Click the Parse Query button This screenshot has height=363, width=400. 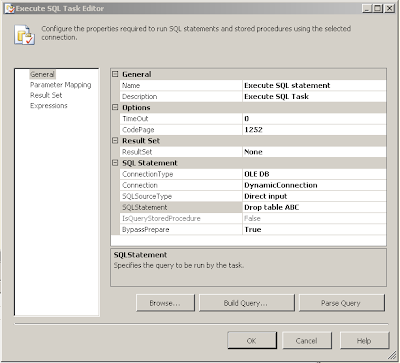342,303
